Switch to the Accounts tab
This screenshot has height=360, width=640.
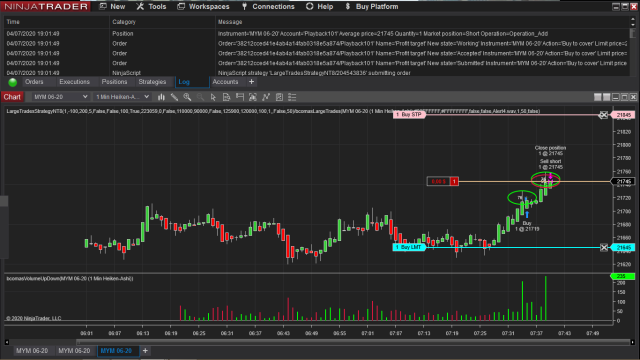[x=225, y=82]
